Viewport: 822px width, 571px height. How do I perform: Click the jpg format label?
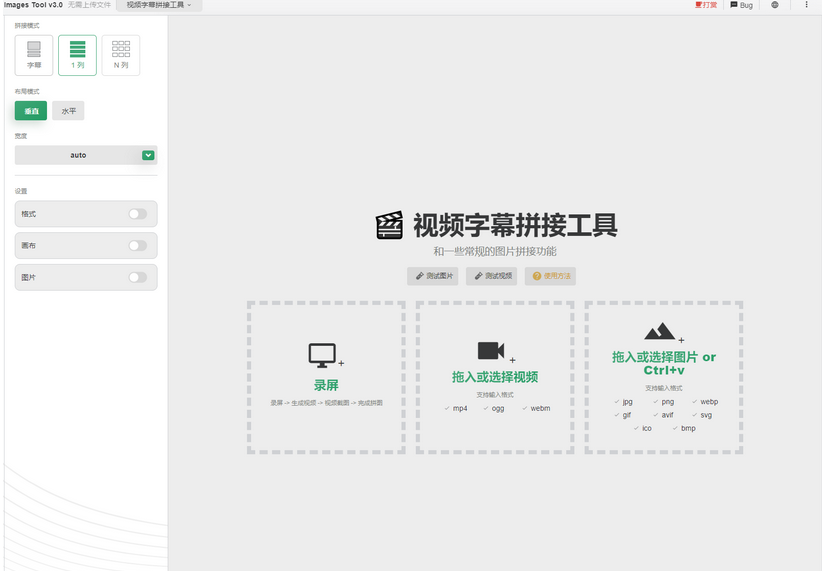pyautogui.click(x=628, y=402)
